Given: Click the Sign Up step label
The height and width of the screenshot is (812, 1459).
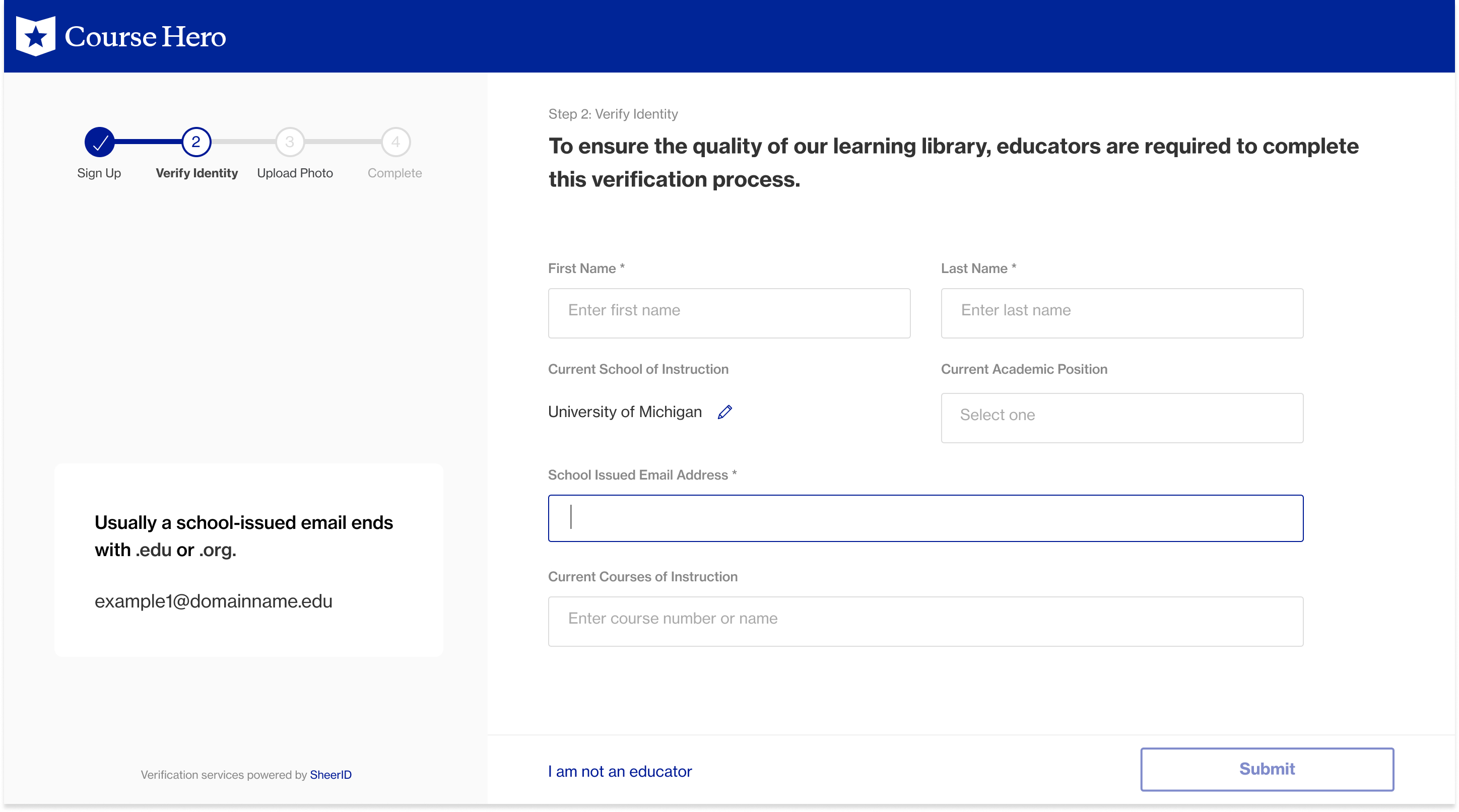Looking at the screenshot, I should tap(99, 173).
